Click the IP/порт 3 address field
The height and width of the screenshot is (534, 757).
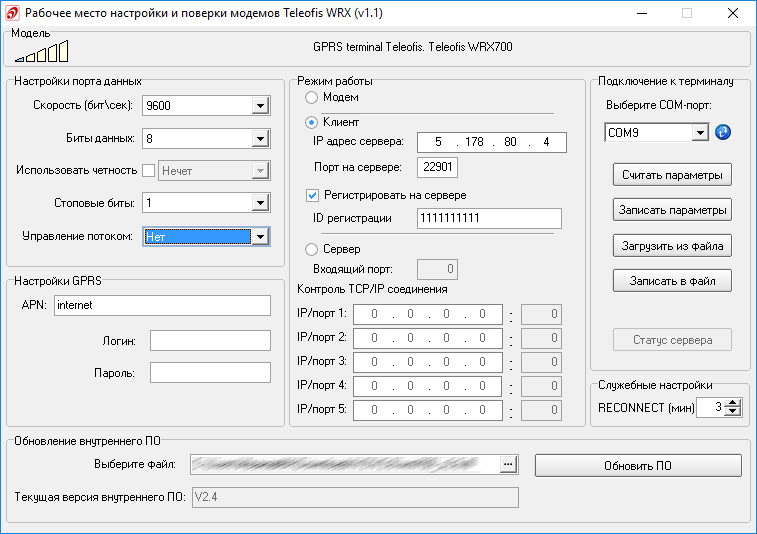(x=428, y=362)
